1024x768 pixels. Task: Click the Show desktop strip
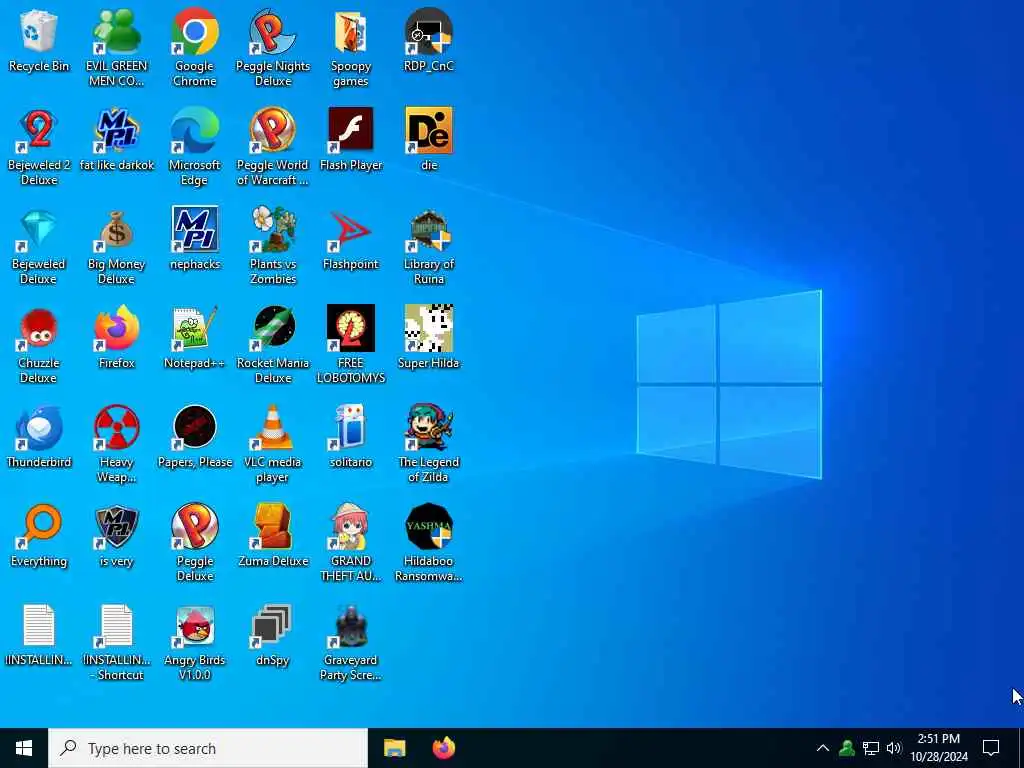tap(1021, 748)
